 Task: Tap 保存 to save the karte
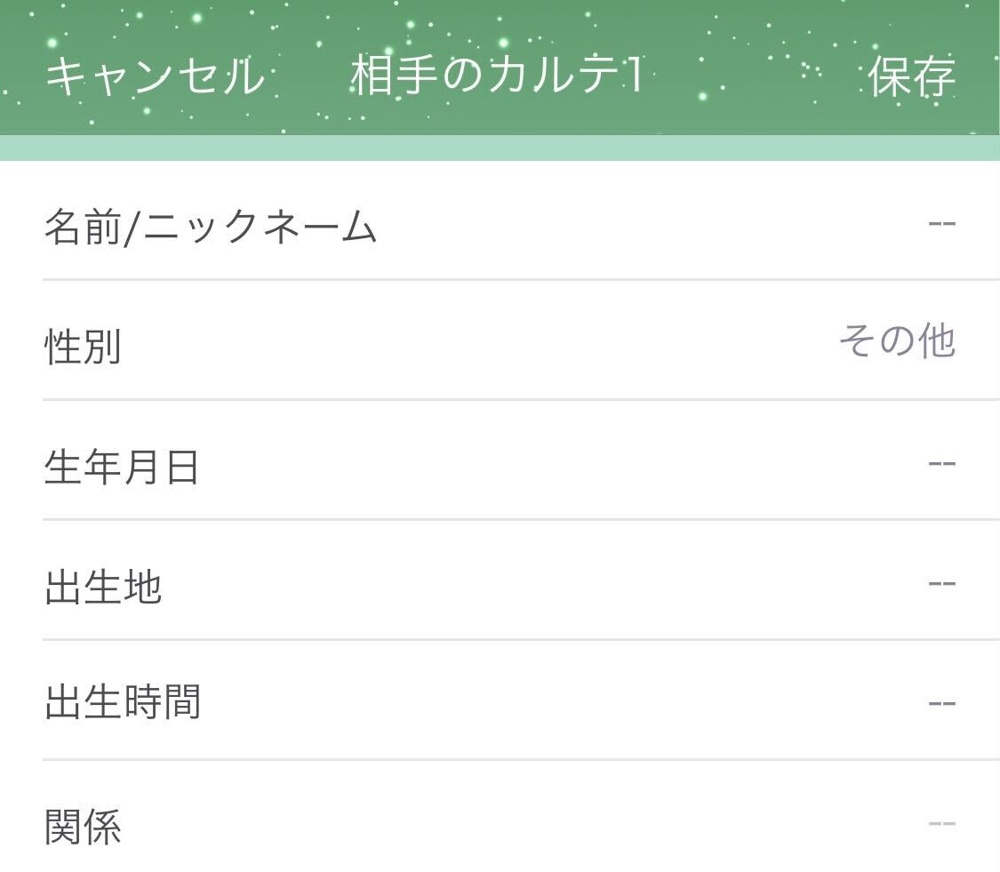pyautogui.click(x=911, y=77)
